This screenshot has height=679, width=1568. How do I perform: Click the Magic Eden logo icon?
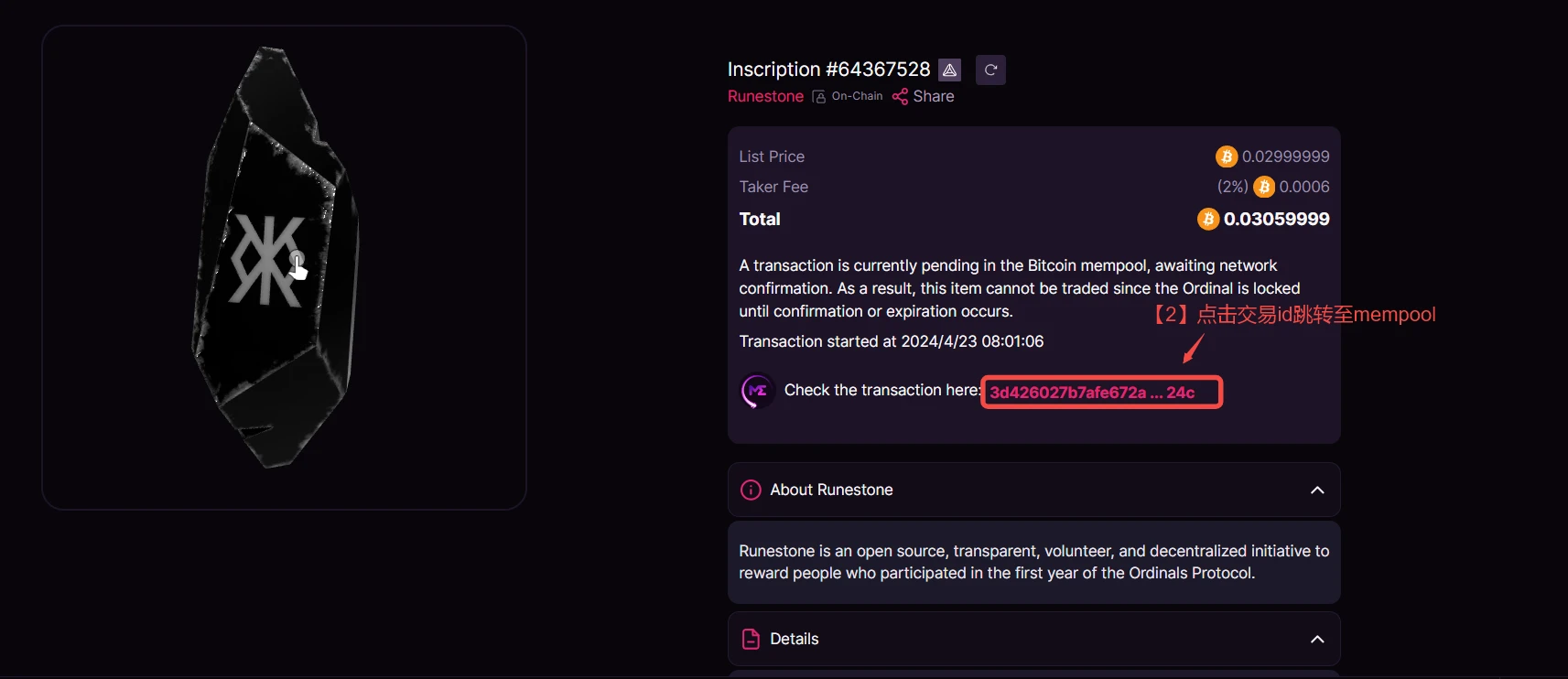point(757,391)
